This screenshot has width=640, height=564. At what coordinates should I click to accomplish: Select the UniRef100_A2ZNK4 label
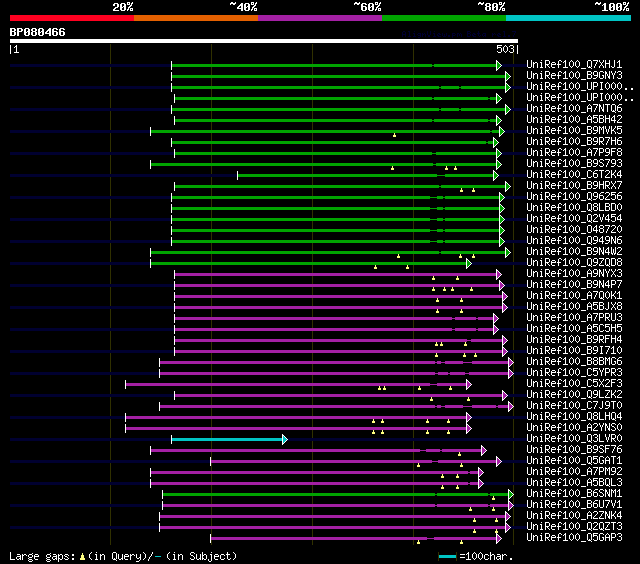pos(574,516)
